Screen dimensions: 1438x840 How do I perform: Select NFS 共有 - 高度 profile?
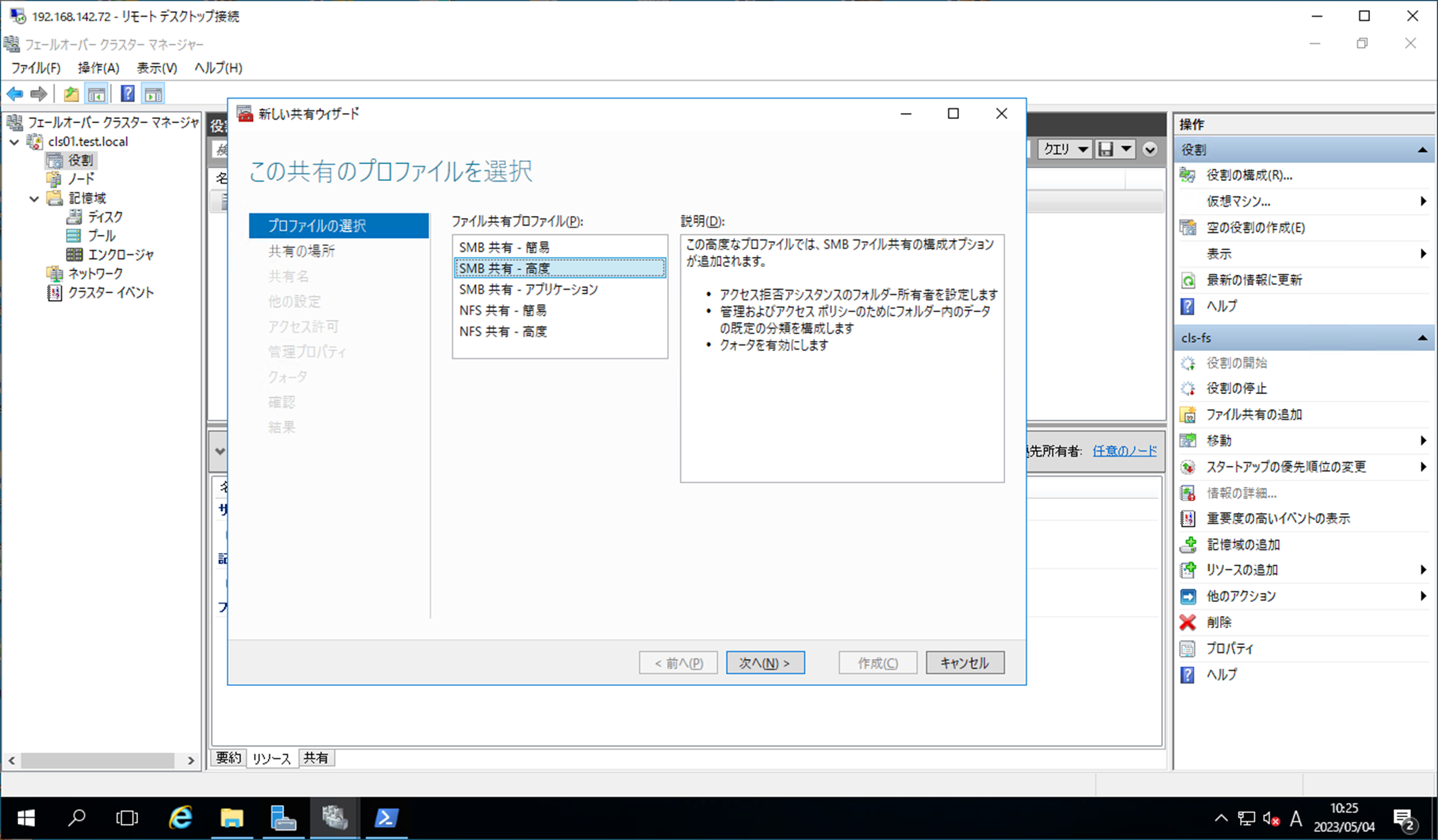[503, 332]
